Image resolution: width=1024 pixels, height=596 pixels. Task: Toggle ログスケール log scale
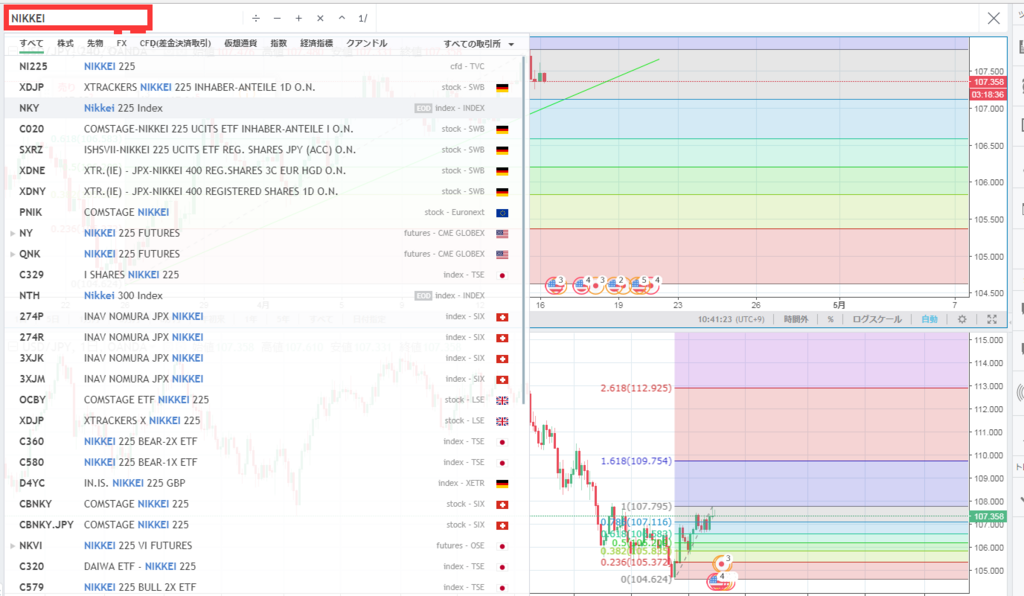pyautogui.click(x=877, y=319)
